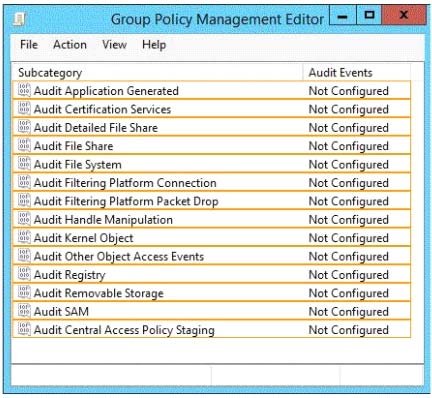
Task: Click the Audit Removable Storage icon
Action: (x=24, y=293)
